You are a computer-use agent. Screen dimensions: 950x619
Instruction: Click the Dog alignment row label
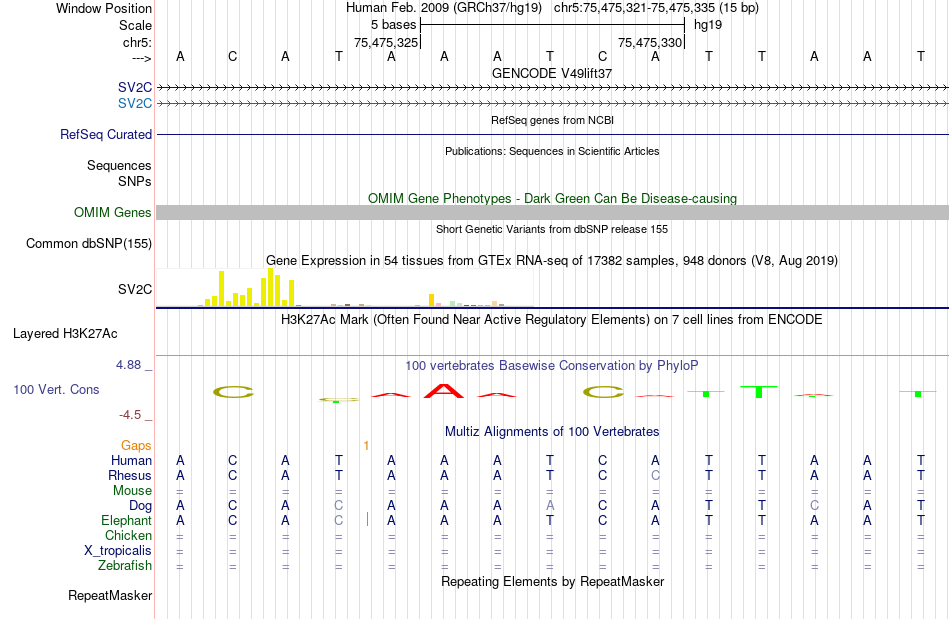[x=140, y=505]
